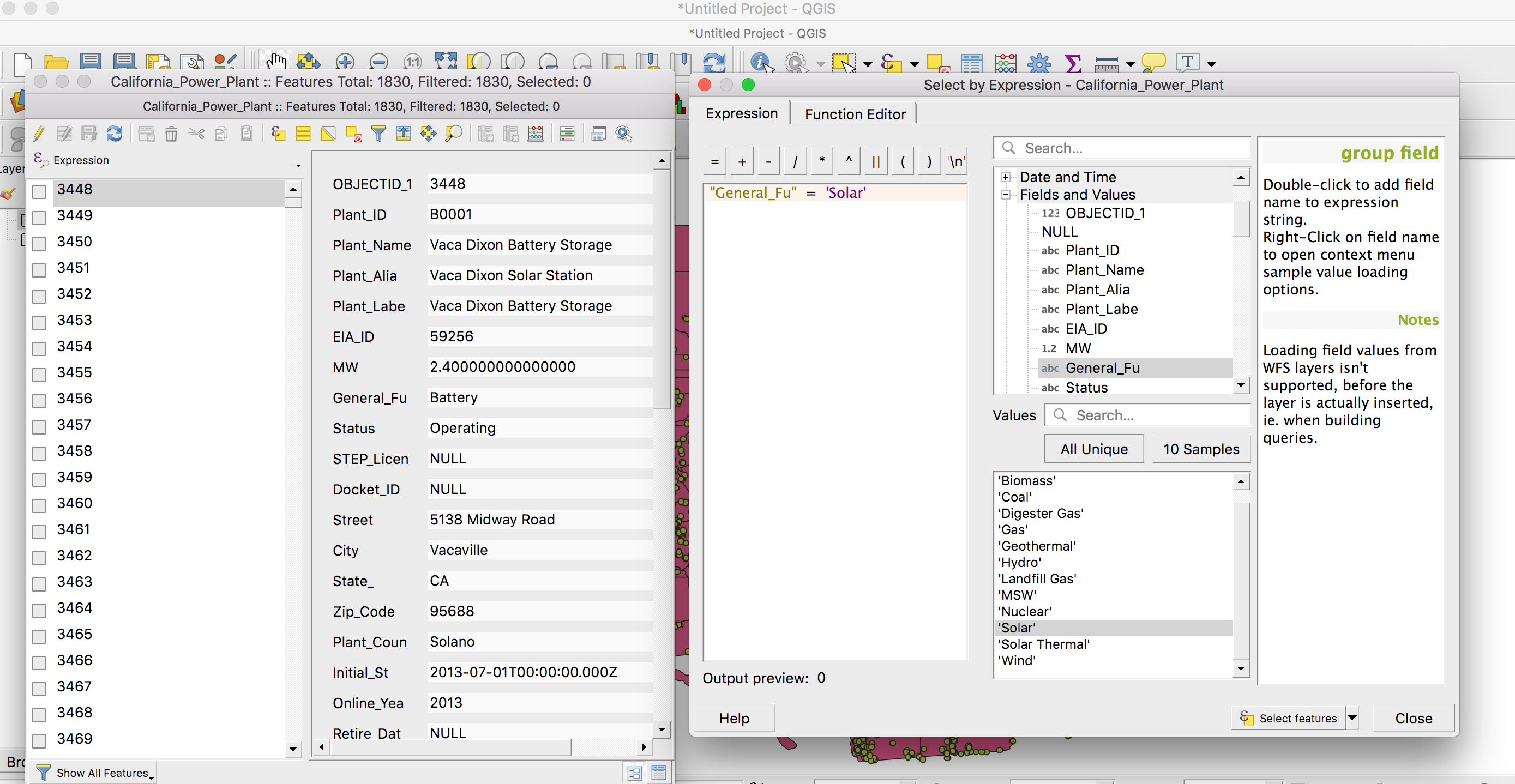Image resolution: width=1515 pixels, height=784 pixels.
Task: Open field calculator abacus icon
Action: click(x=535, y=134)
